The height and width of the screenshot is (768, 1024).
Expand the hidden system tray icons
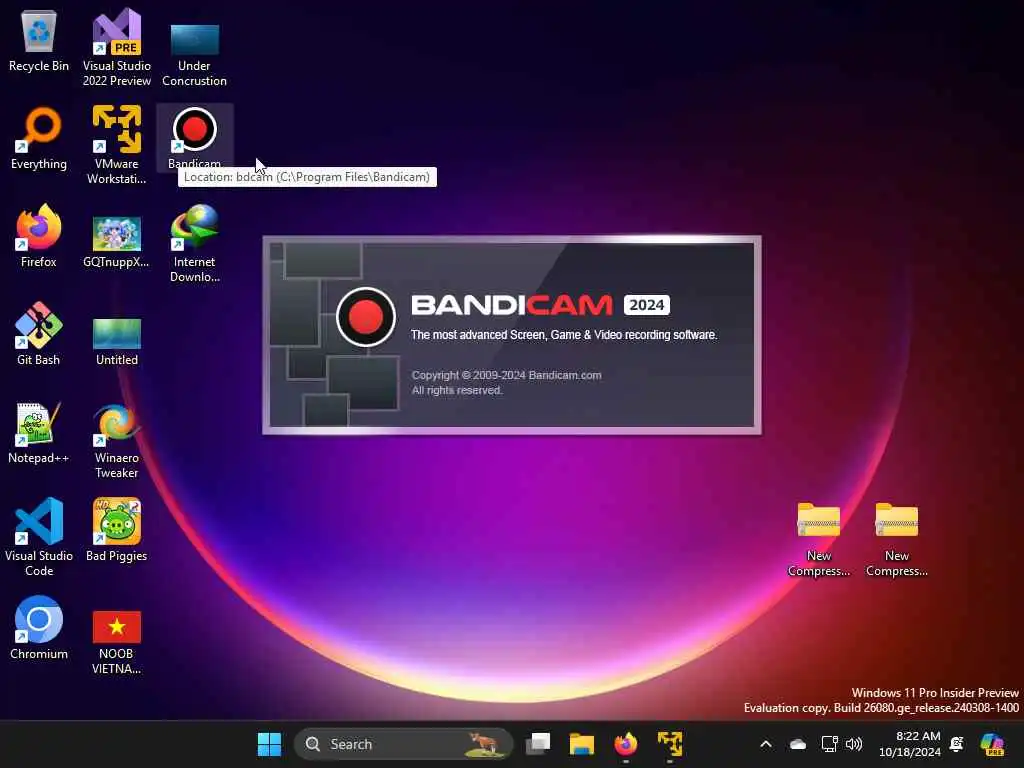pos(765,744)
